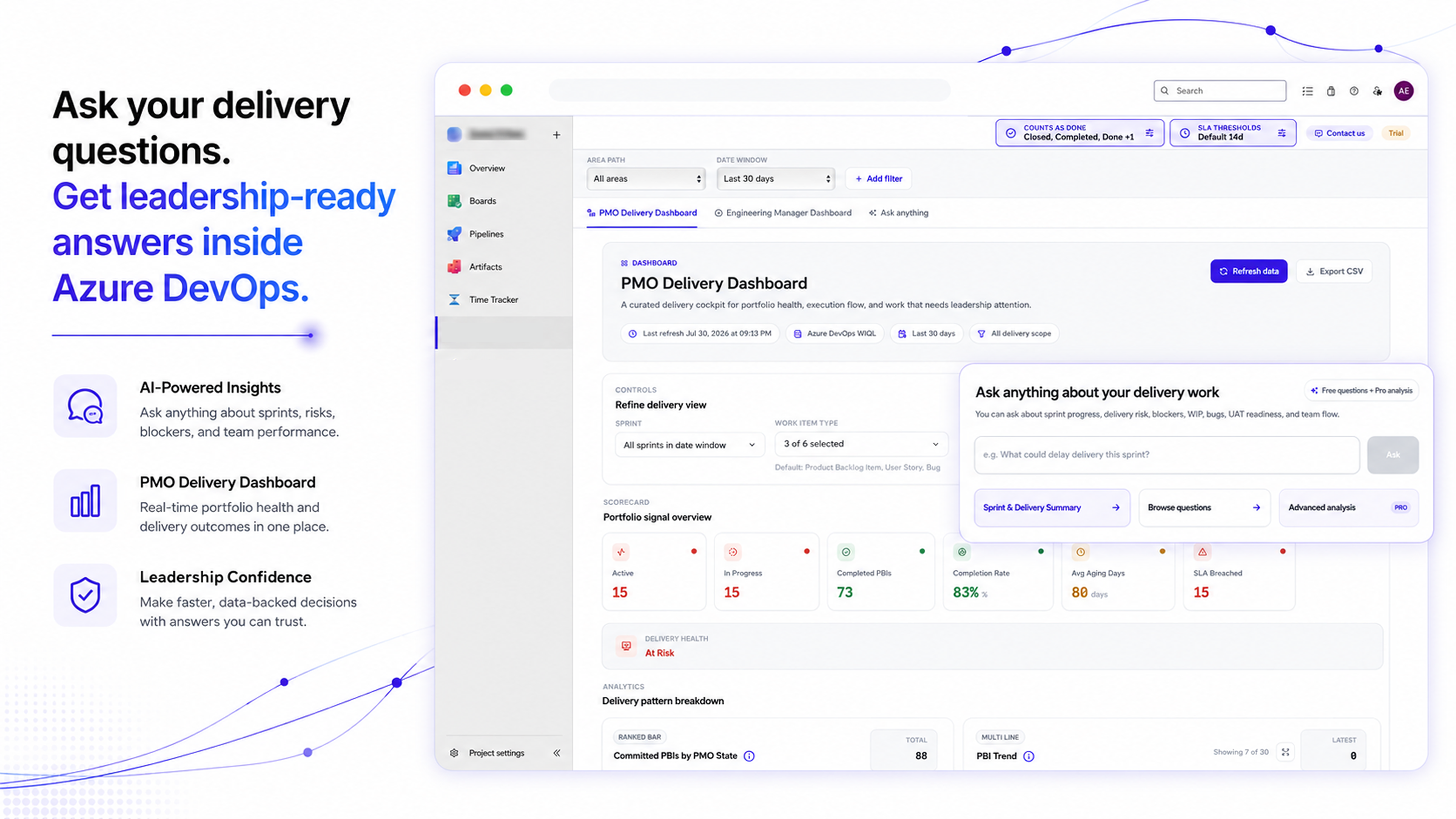Click the blurred project name in sidebar
The image size is (1456, 819).
(496, 134)
